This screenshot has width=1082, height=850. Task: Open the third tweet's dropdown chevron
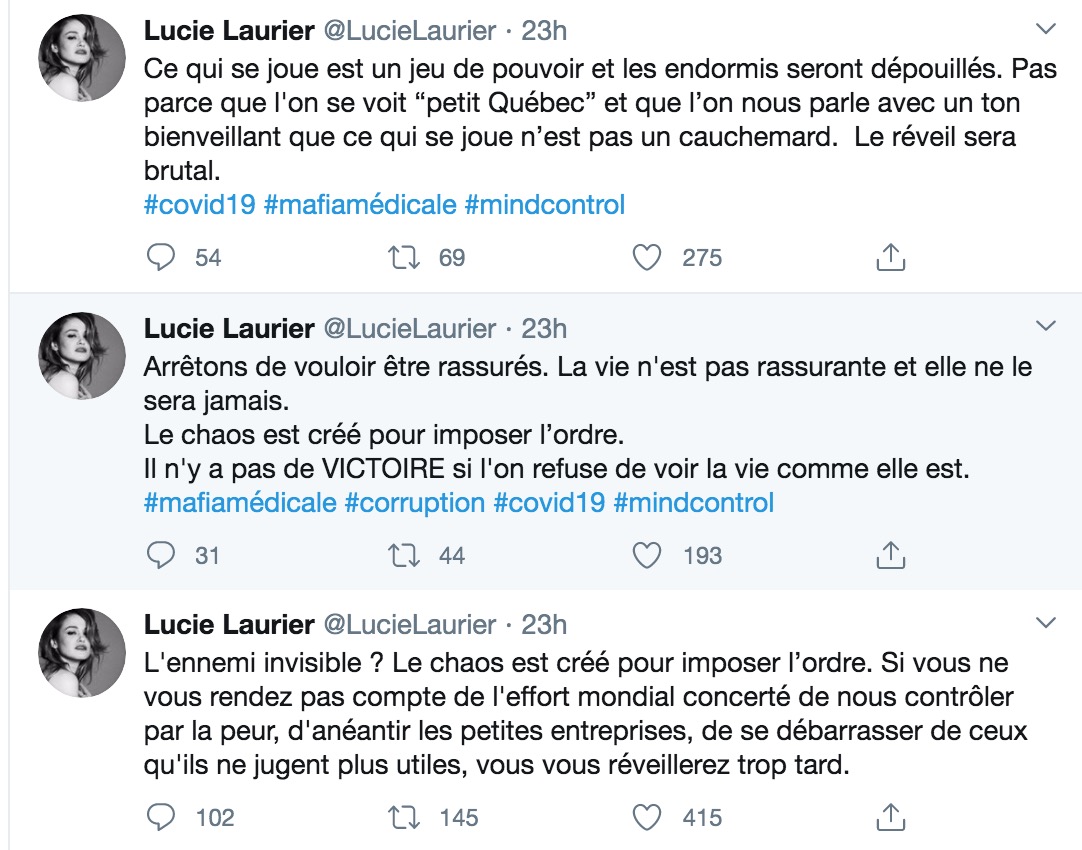point(1045,623)
